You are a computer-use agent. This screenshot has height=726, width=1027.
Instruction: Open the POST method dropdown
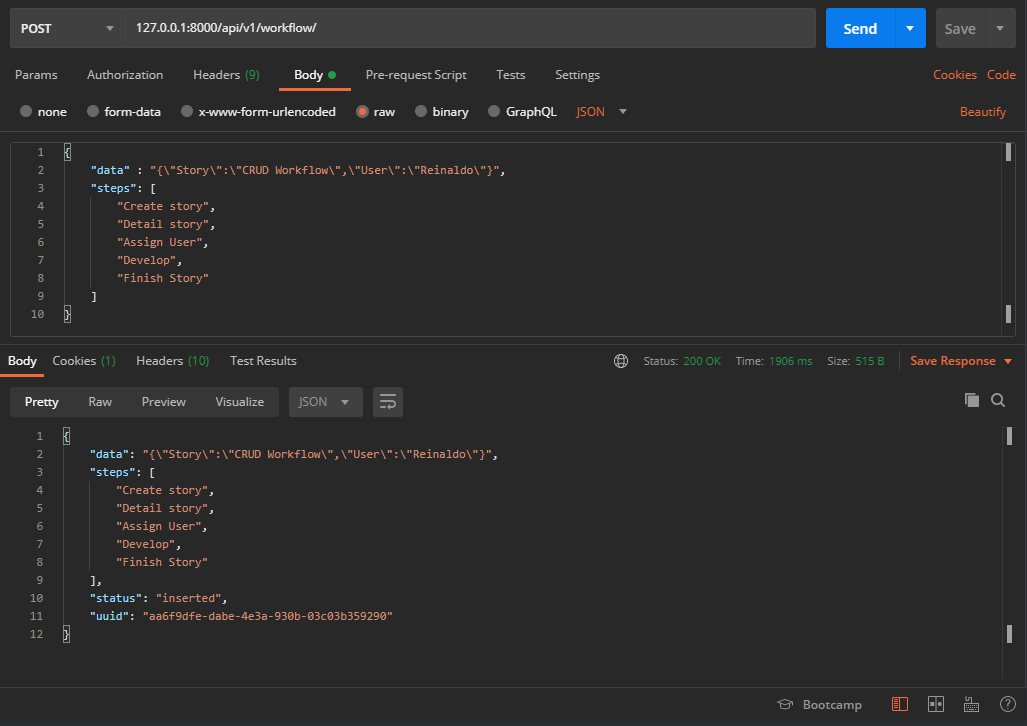[x=67, y=28]
